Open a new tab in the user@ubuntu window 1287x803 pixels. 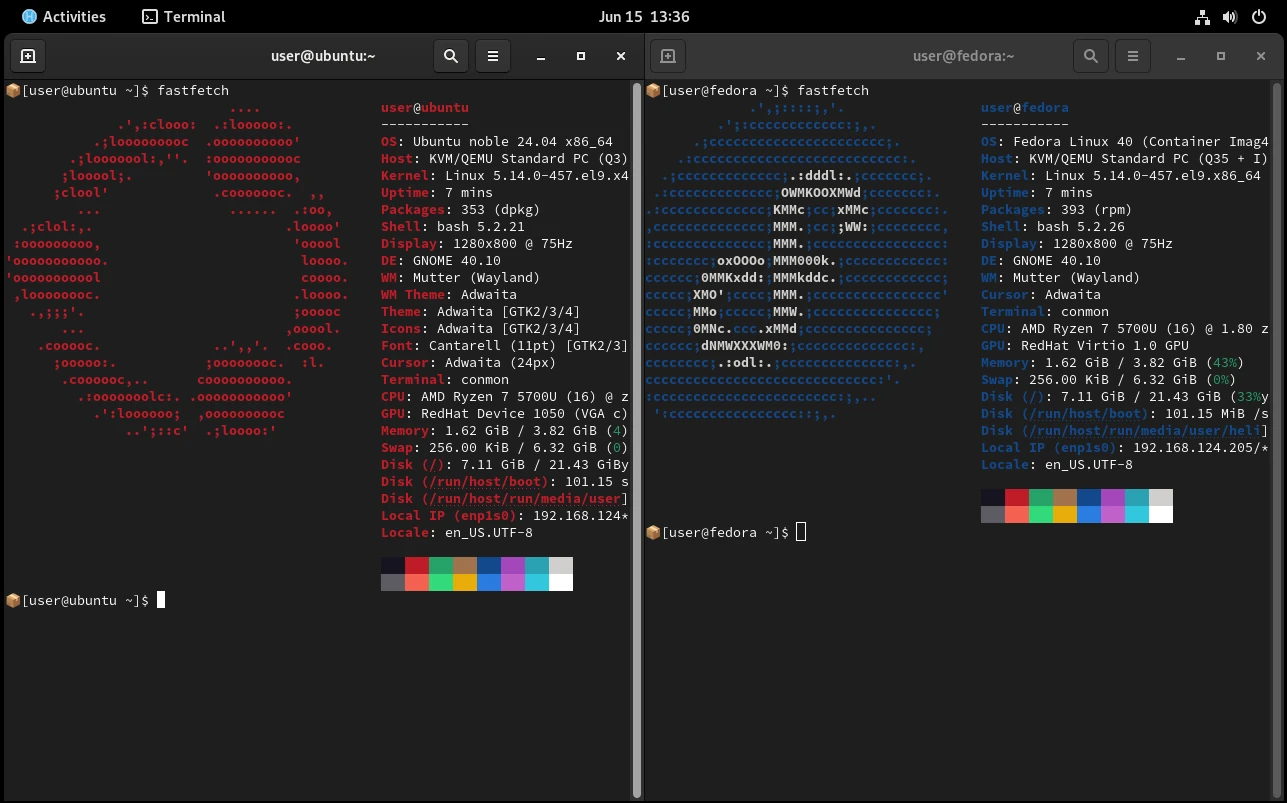(x=28, y=56)
